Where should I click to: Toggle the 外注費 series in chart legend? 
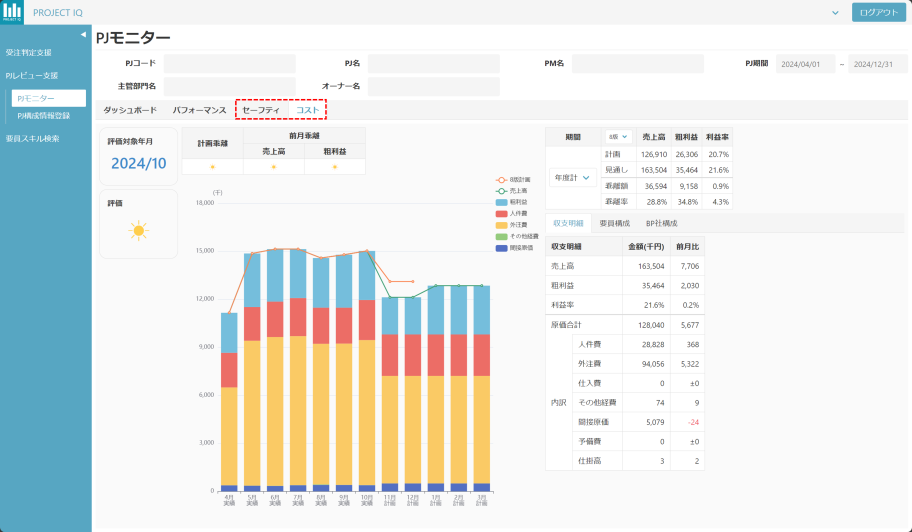[x=501, y=225]
